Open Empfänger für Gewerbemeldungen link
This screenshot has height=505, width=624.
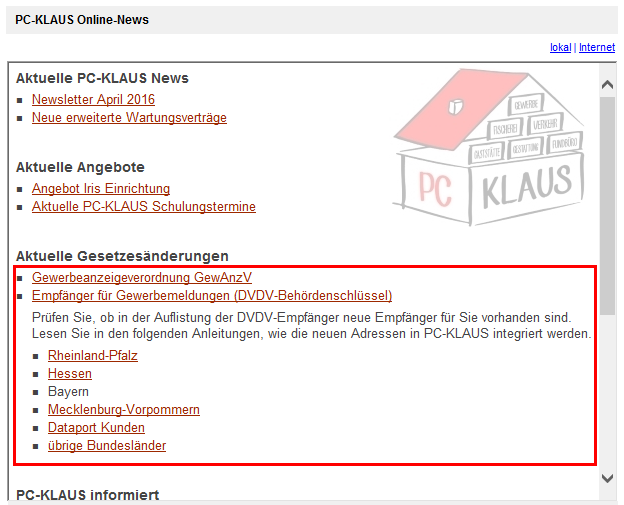pos(212,295)
